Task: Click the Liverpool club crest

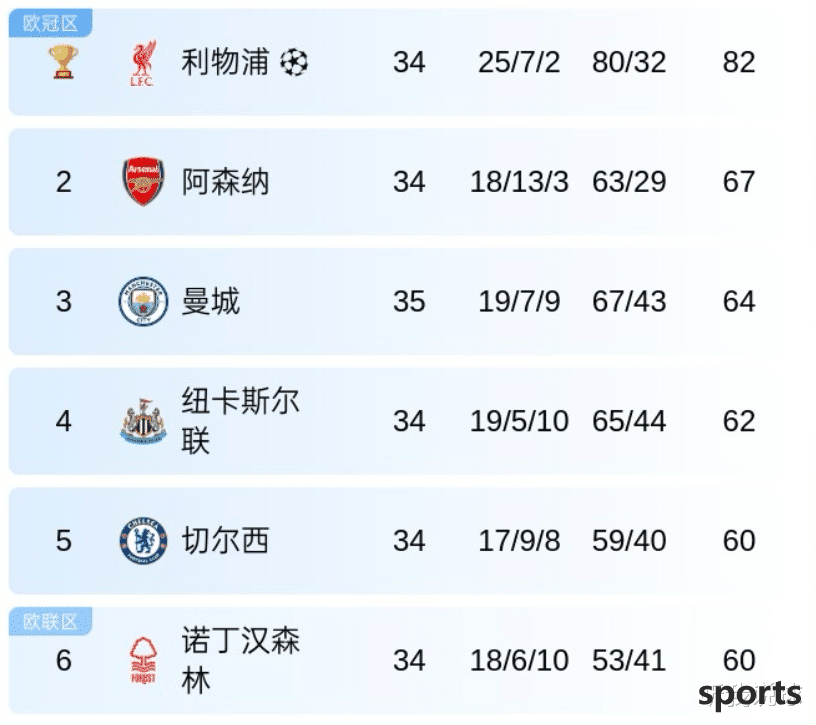Action: point(143,62)
